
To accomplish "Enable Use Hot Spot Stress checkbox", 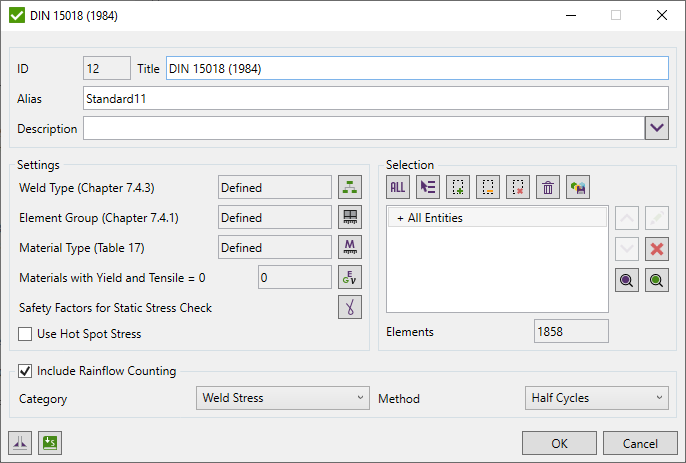I will [26, 334].
